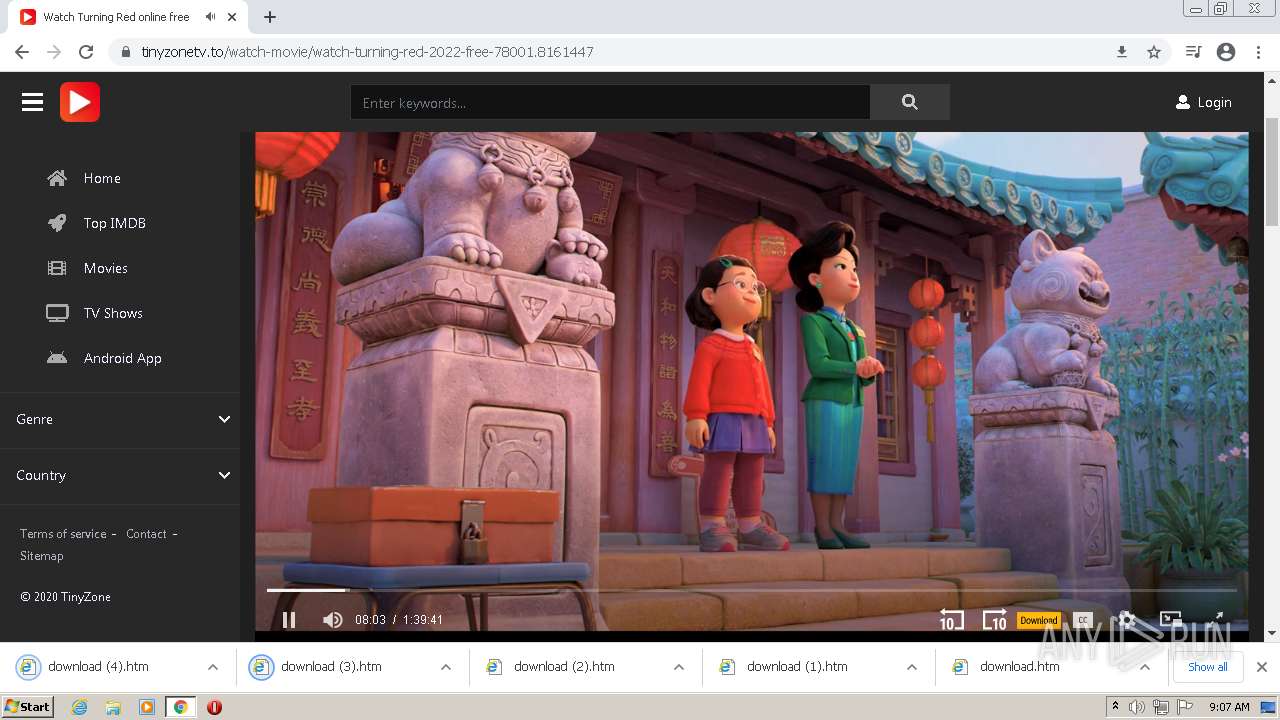Viewport: 1280px width, 720px height.
Task: Enable picture-in-picture mode
Action: (x=1171, y=620)
